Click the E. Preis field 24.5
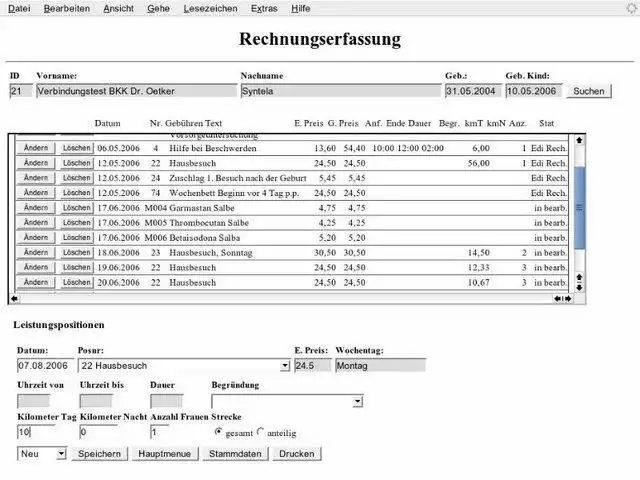Screen dimensions: 640x480 click(x=313, y=365)
